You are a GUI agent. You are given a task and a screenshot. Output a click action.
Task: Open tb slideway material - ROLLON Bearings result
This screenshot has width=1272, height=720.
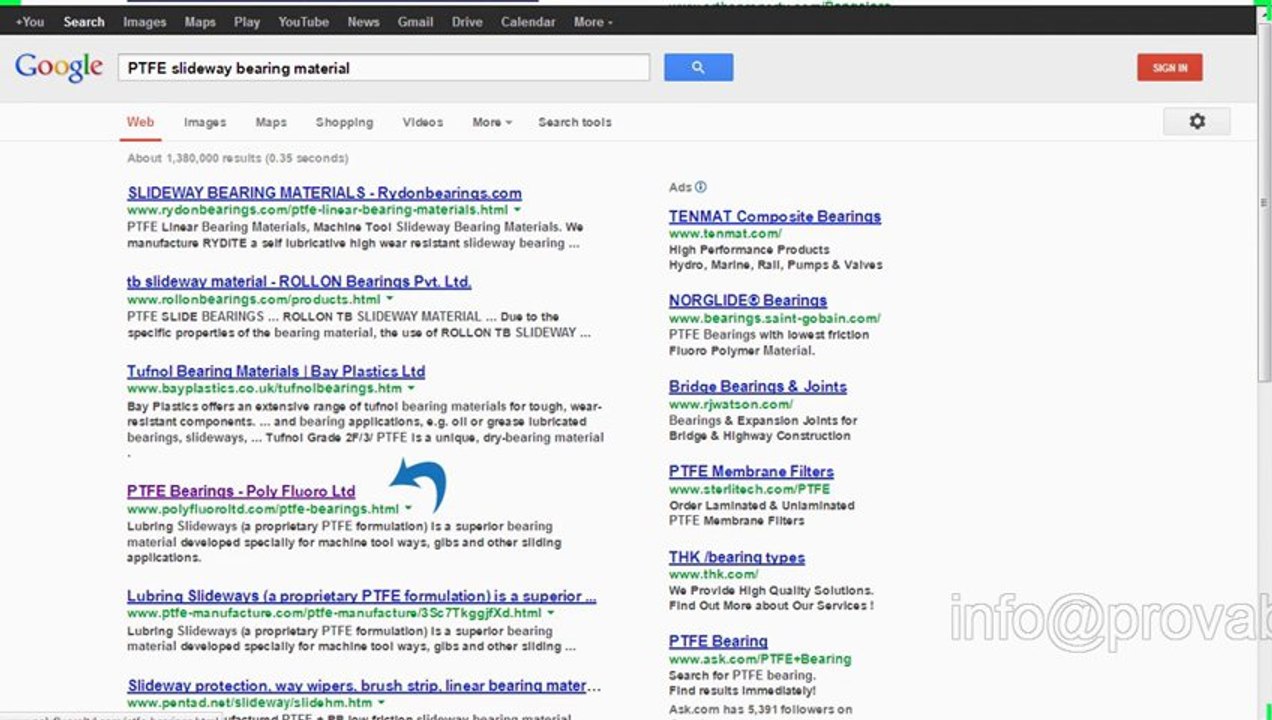coord(299,282)
